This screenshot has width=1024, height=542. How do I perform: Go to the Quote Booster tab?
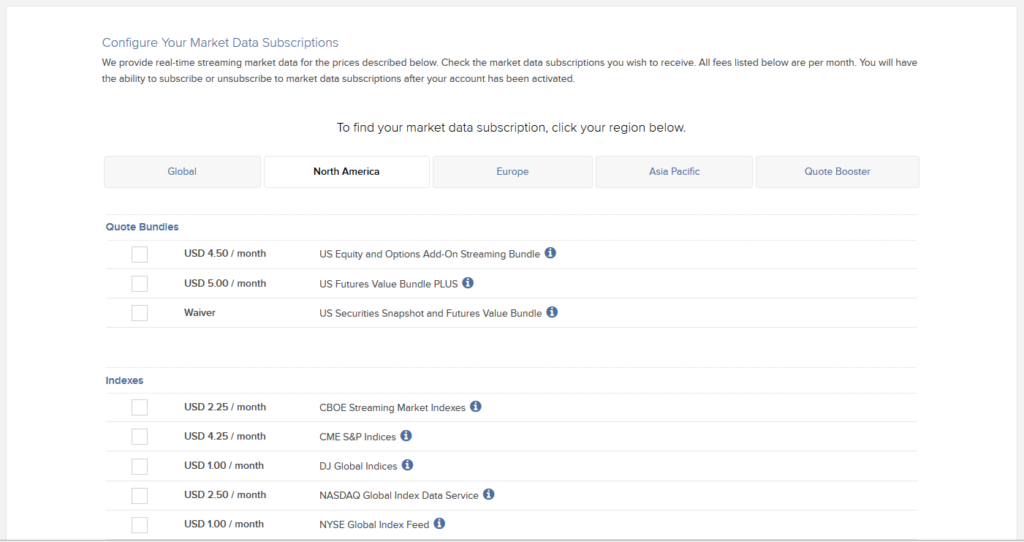click(837, 172)
